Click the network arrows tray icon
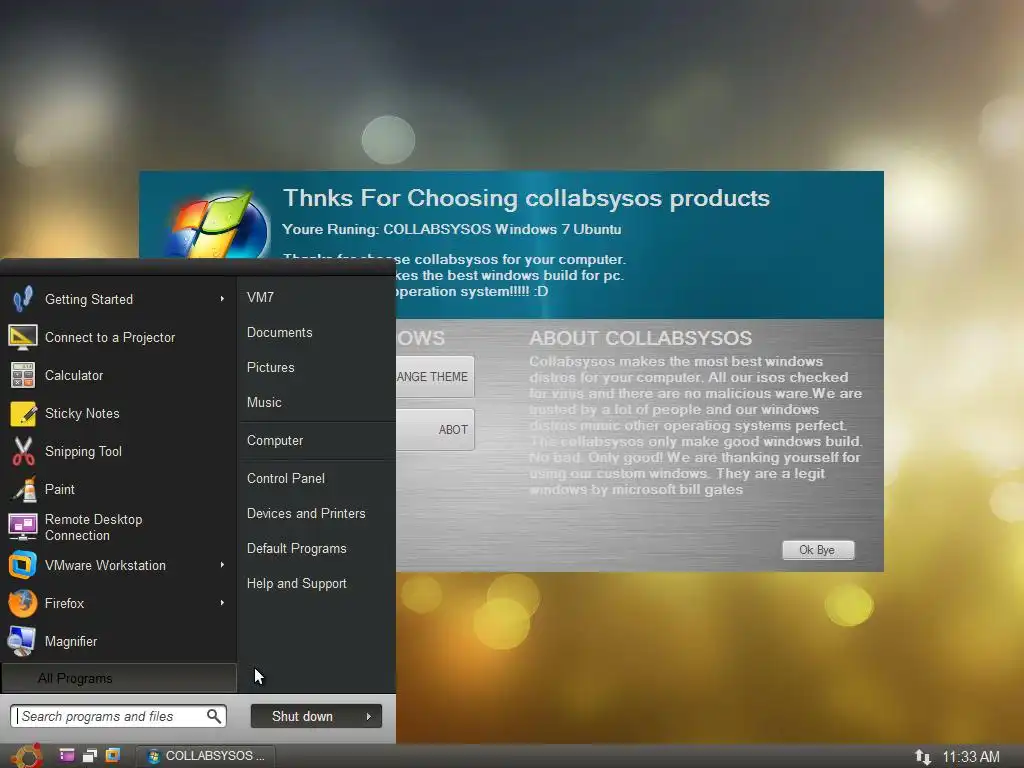This screenshot has width=1024, height=768. 922,757
